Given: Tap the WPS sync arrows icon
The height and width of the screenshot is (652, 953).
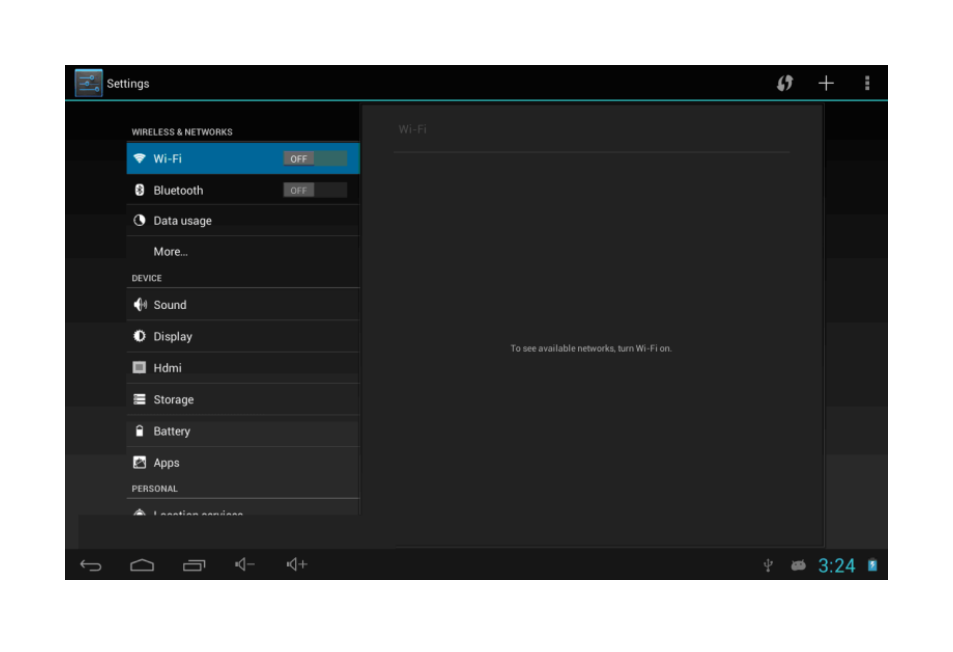Looking at the screenshot, I should [785, 83].
